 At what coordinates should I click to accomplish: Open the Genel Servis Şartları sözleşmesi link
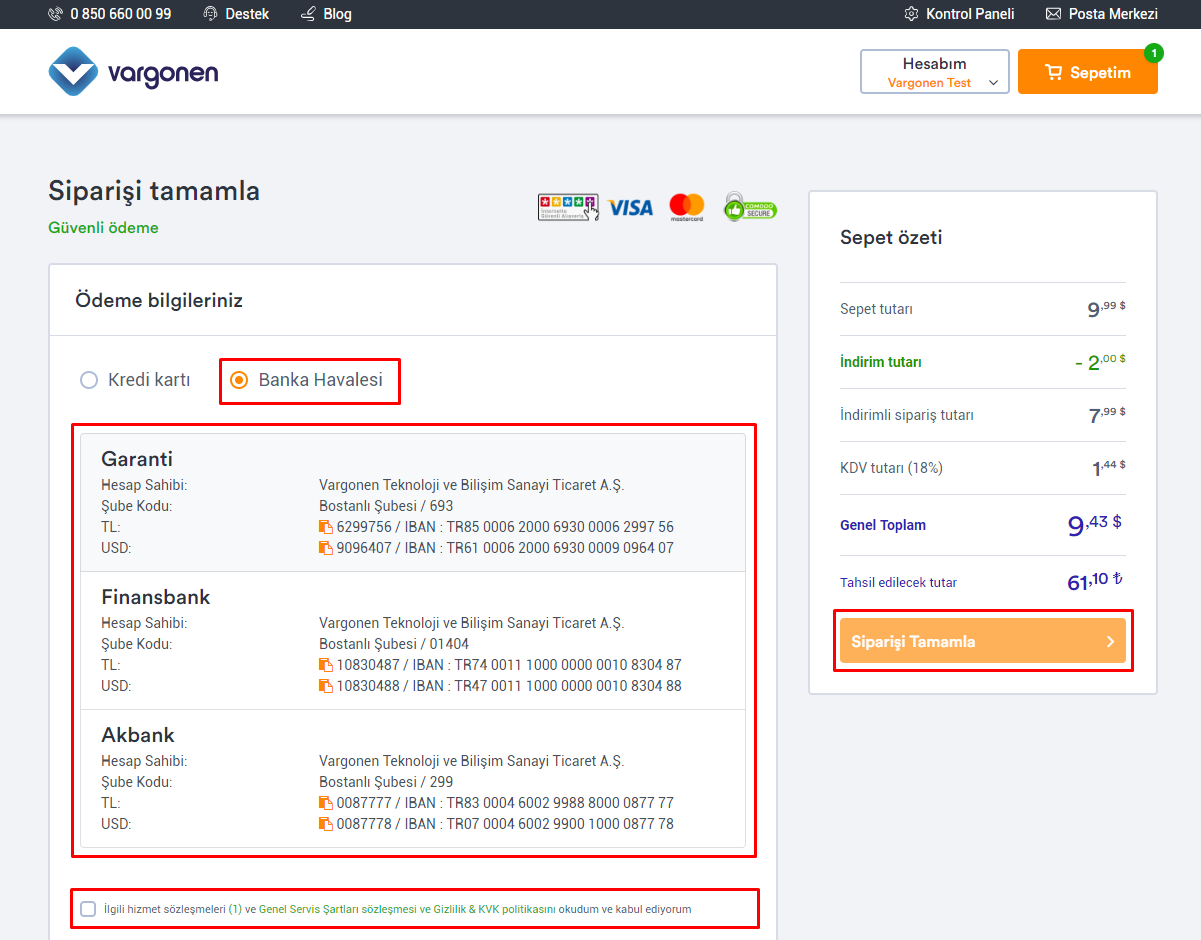337,909
